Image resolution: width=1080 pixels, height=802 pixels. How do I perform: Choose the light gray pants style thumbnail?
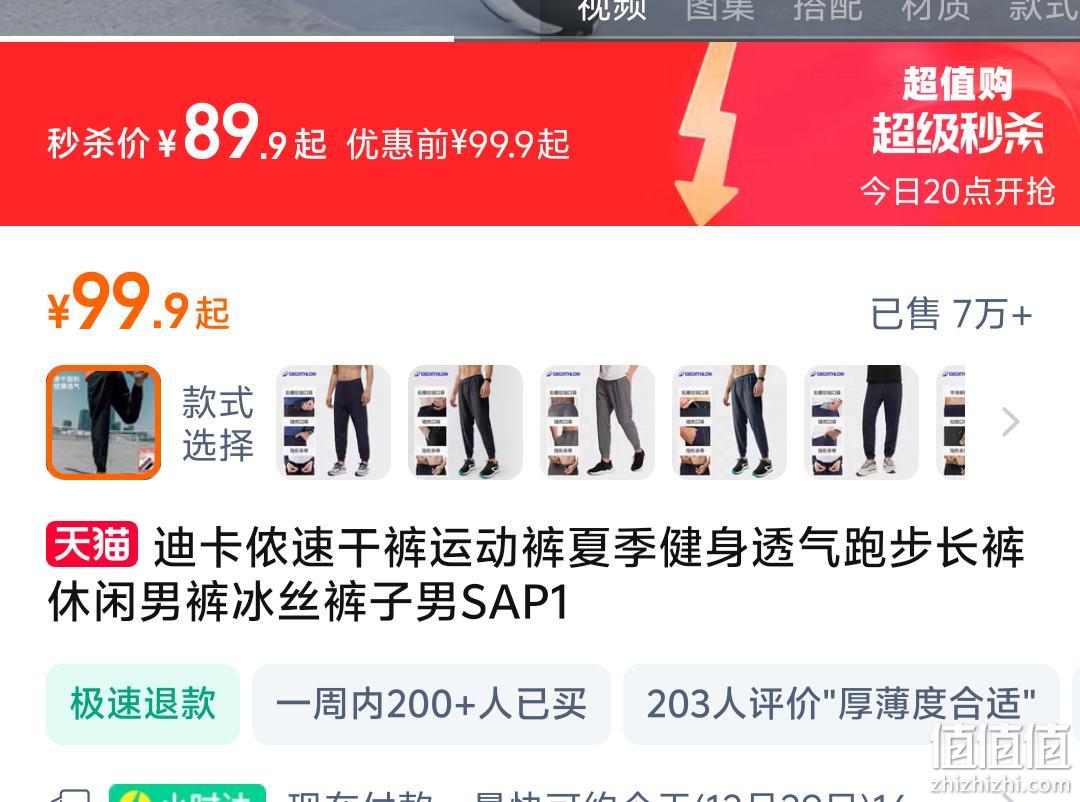tap(597, 422)
